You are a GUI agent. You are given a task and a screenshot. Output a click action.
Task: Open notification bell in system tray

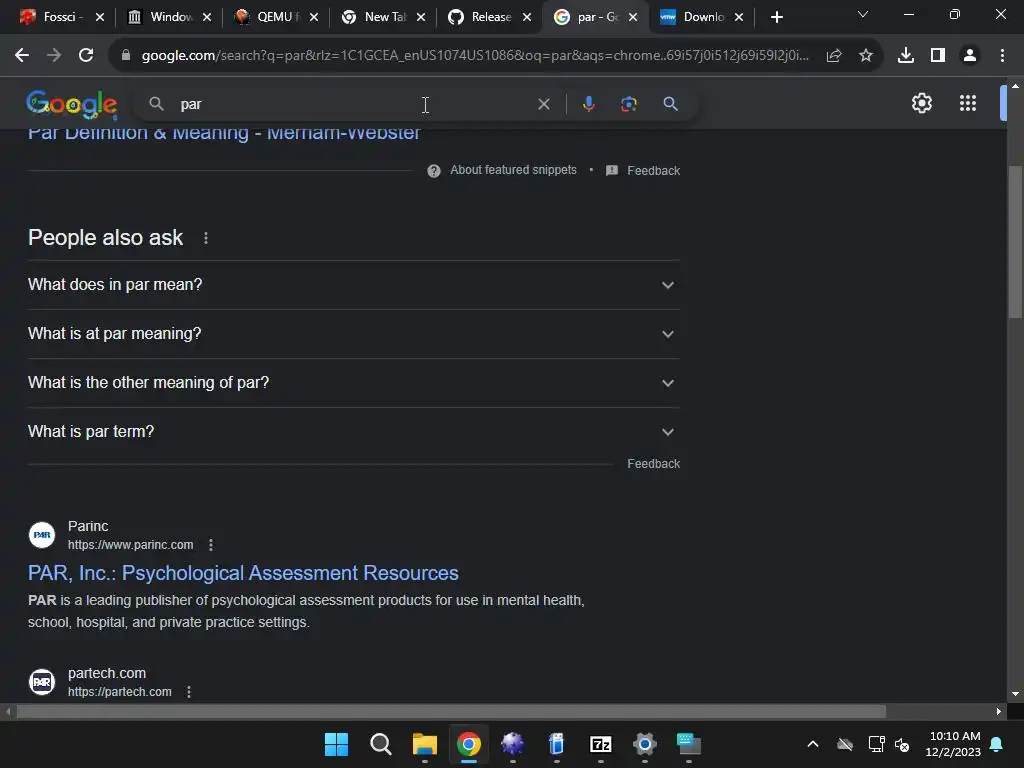click(x=996, y=744)
